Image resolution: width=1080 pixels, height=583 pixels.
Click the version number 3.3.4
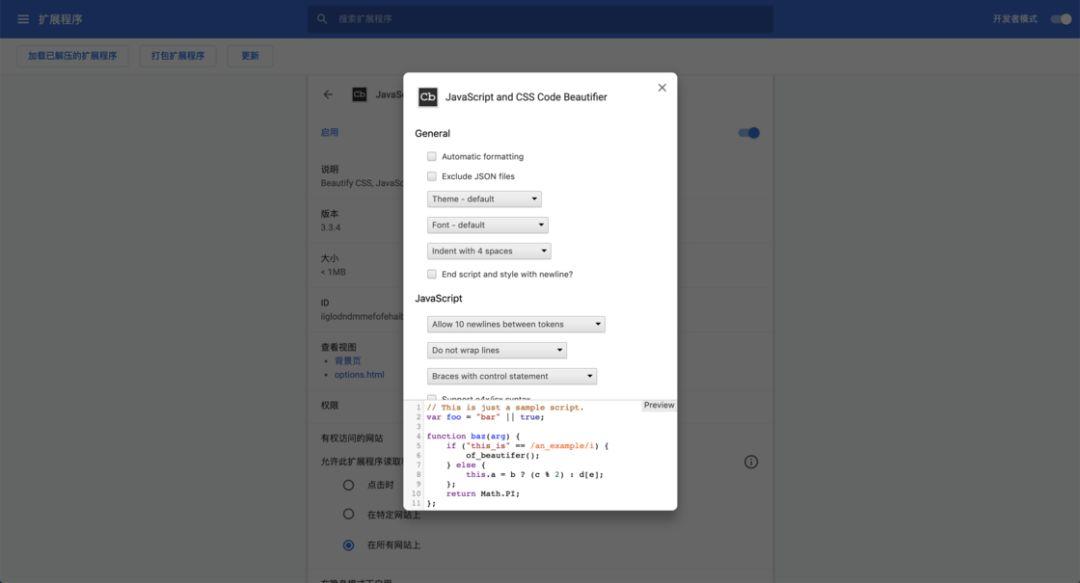[x=331, y=227]
